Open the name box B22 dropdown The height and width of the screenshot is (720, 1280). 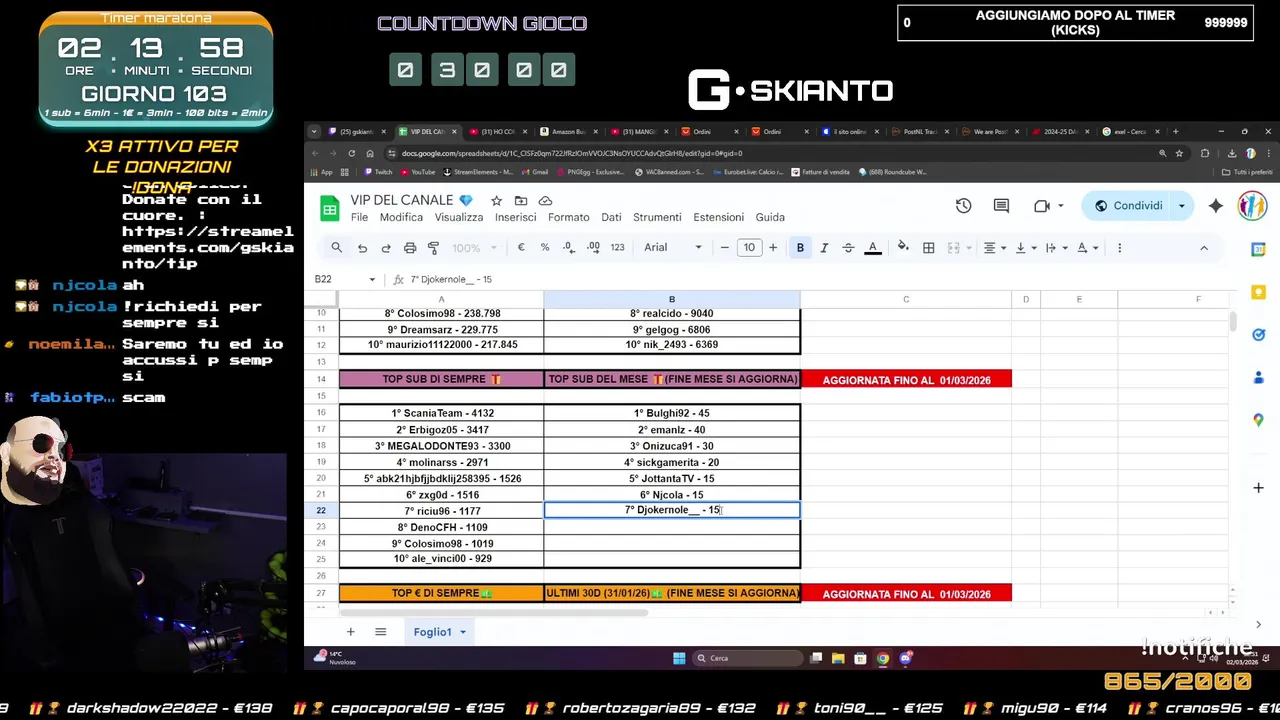coord(372,280)
